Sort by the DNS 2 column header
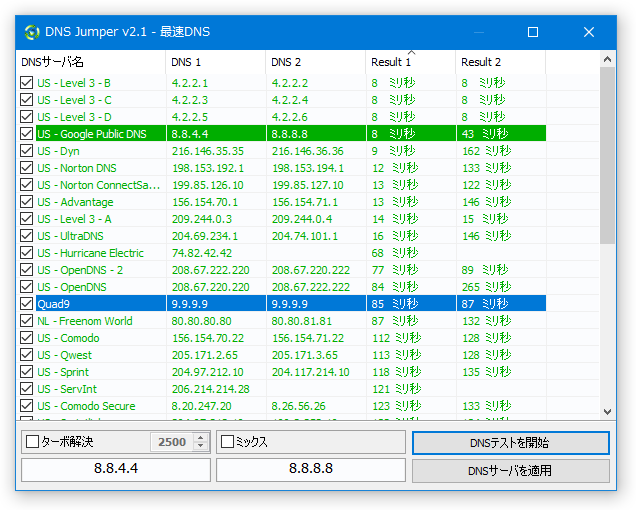The width and height of the screenshot is (636, 510). coord(316,62)
